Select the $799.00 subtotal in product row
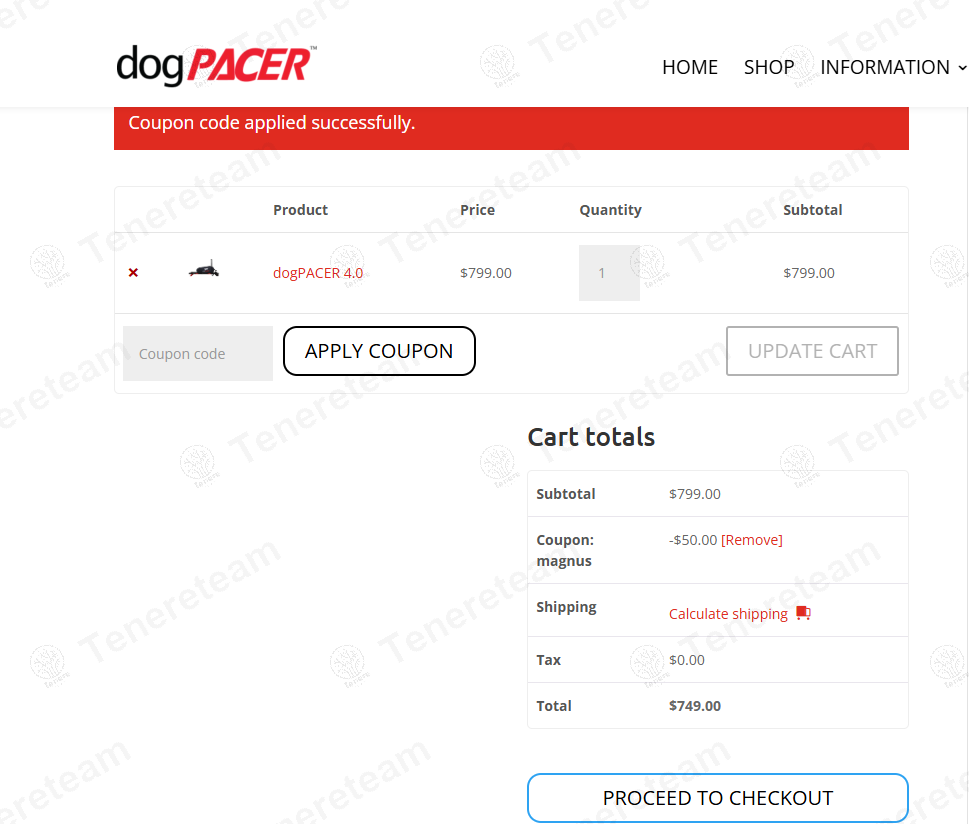 point(809,273)
